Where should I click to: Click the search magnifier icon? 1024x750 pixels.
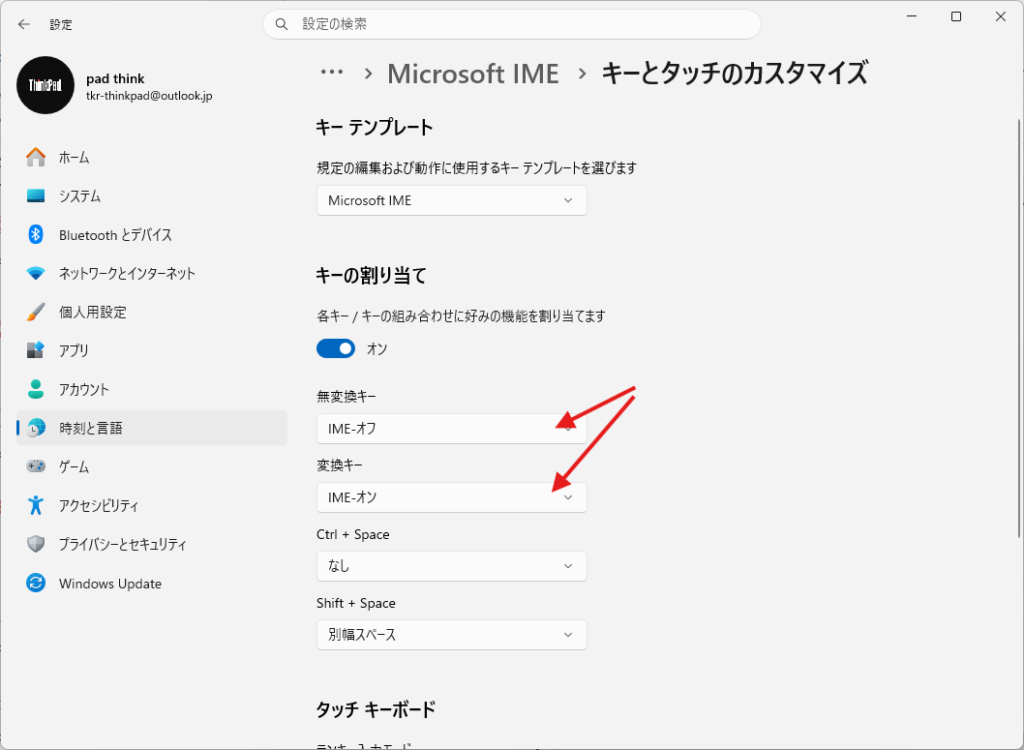pyautogui.click(x=281, y=24)
